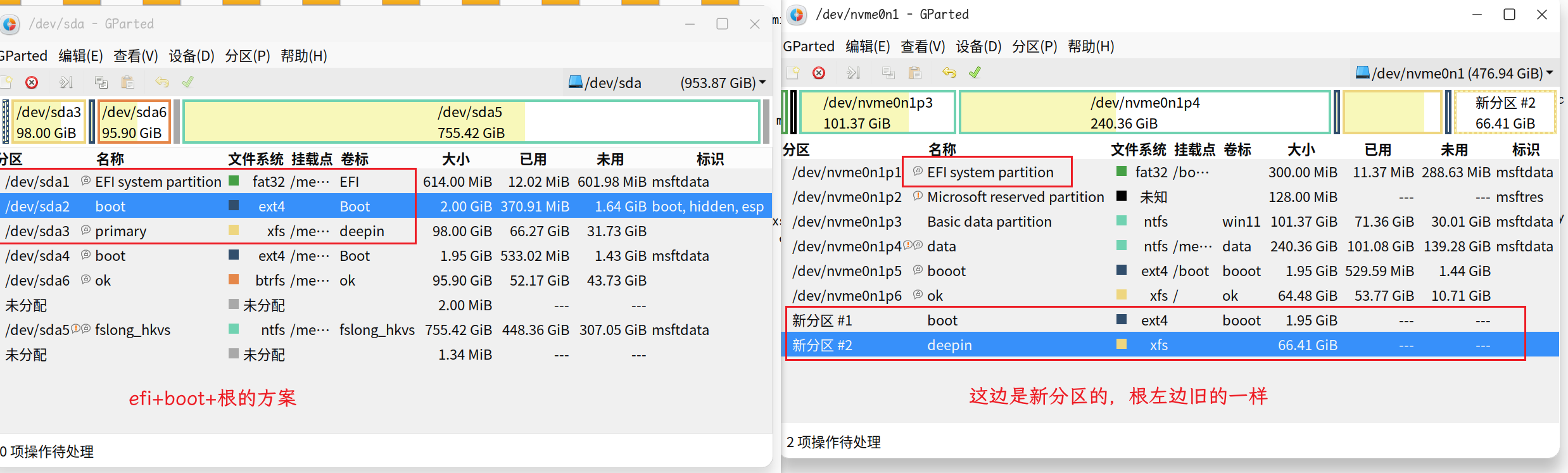Click Delete partition icon in /dev/nvme0n1 window
This screenshot has width=1568, height=473.
[819, 73]
